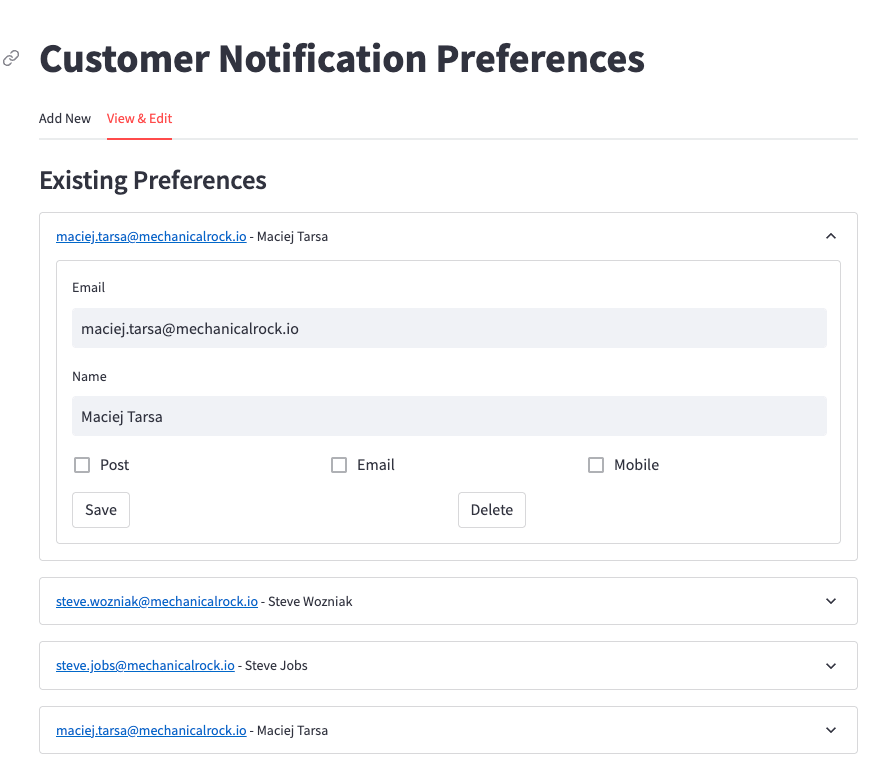Open the maciej.tarsa@mechanicalrock.io link in the top card
The height and width of the screenshot is (770, 885).
coord(151,236)
